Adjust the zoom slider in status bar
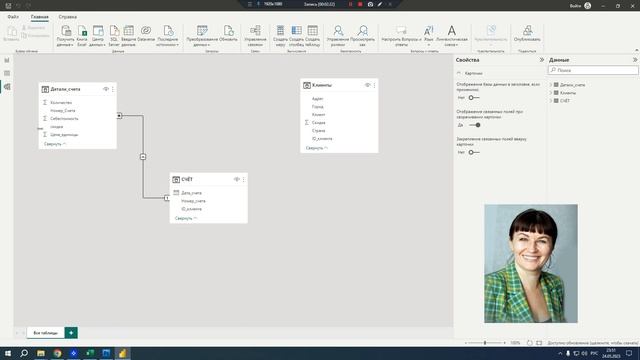Viewport: 640px width, 360px height. pos(485,343)
